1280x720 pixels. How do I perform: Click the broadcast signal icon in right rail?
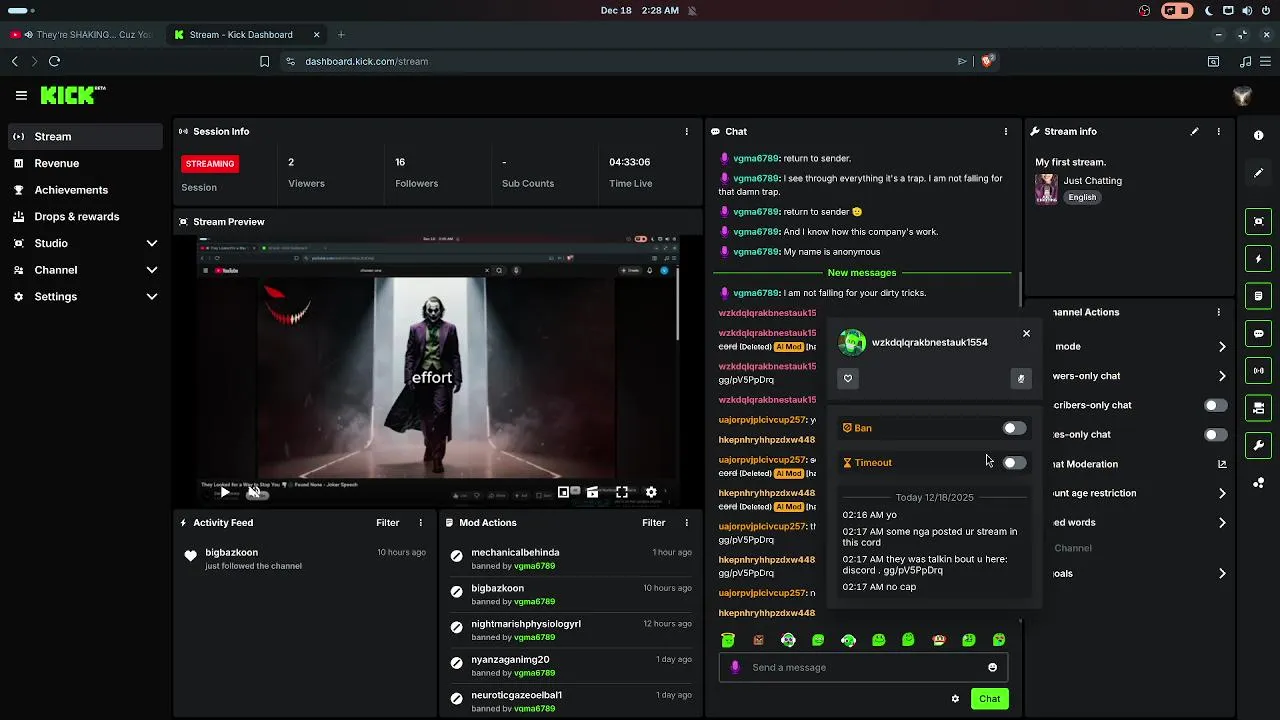coord(1258,371)
